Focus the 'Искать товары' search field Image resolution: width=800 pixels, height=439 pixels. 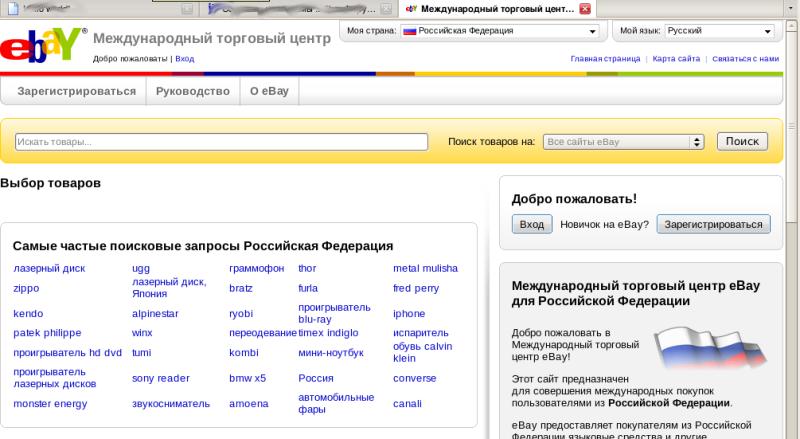pos(221,142)
